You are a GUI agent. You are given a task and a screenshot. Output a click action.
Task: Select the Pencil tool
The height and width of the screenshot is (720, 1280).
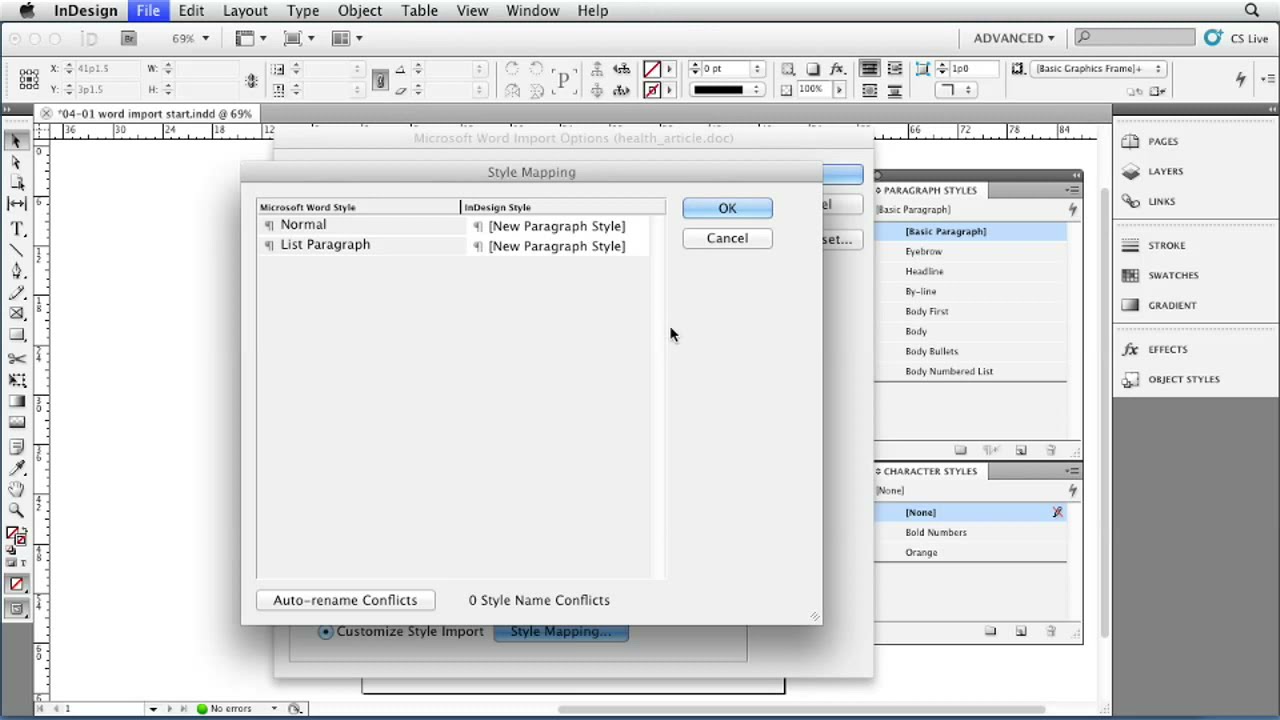pyautogui.click(x=17, y=293)
